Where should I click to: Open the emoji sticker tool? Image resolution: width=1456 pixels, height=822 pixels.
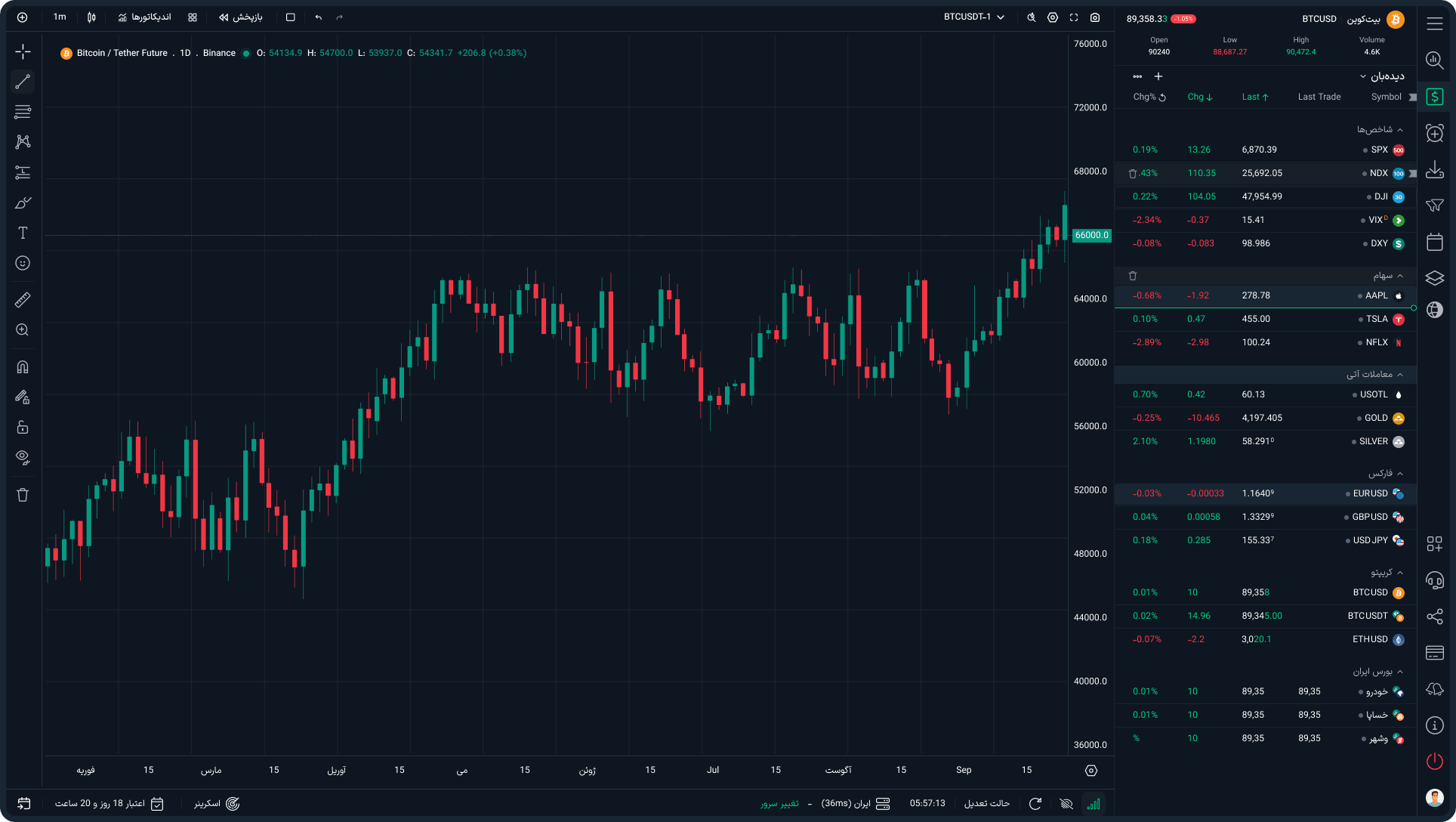[23, 263]
